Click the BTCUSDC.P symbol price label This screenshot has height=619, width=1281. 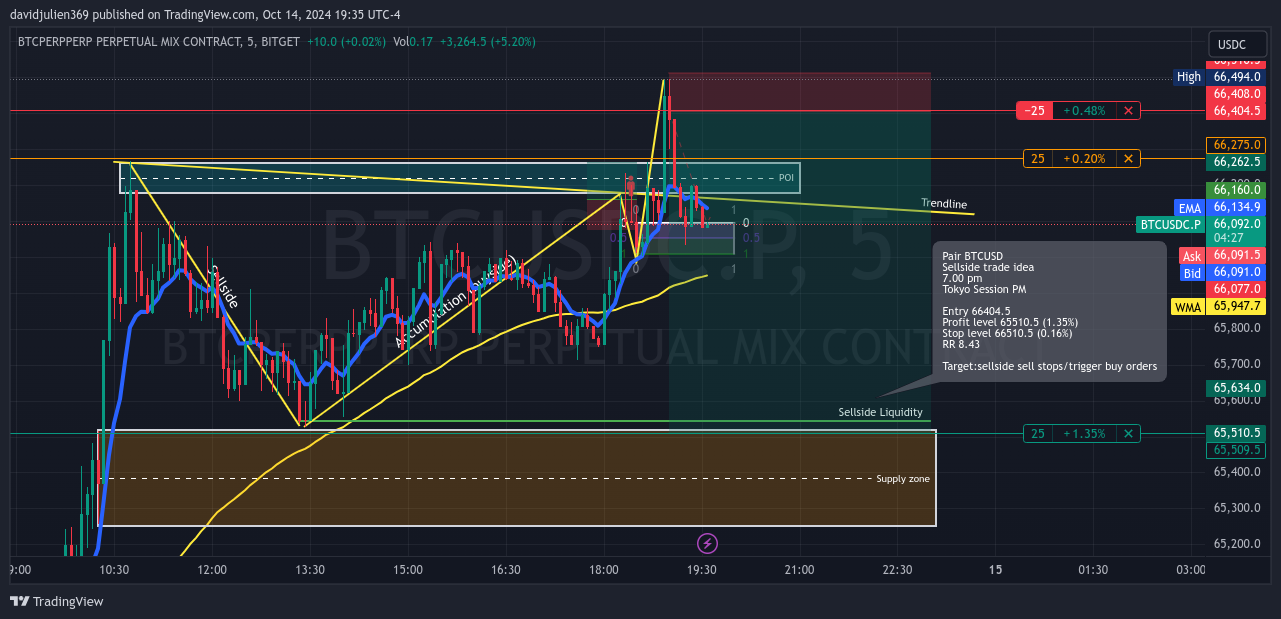pos(1171,224)
